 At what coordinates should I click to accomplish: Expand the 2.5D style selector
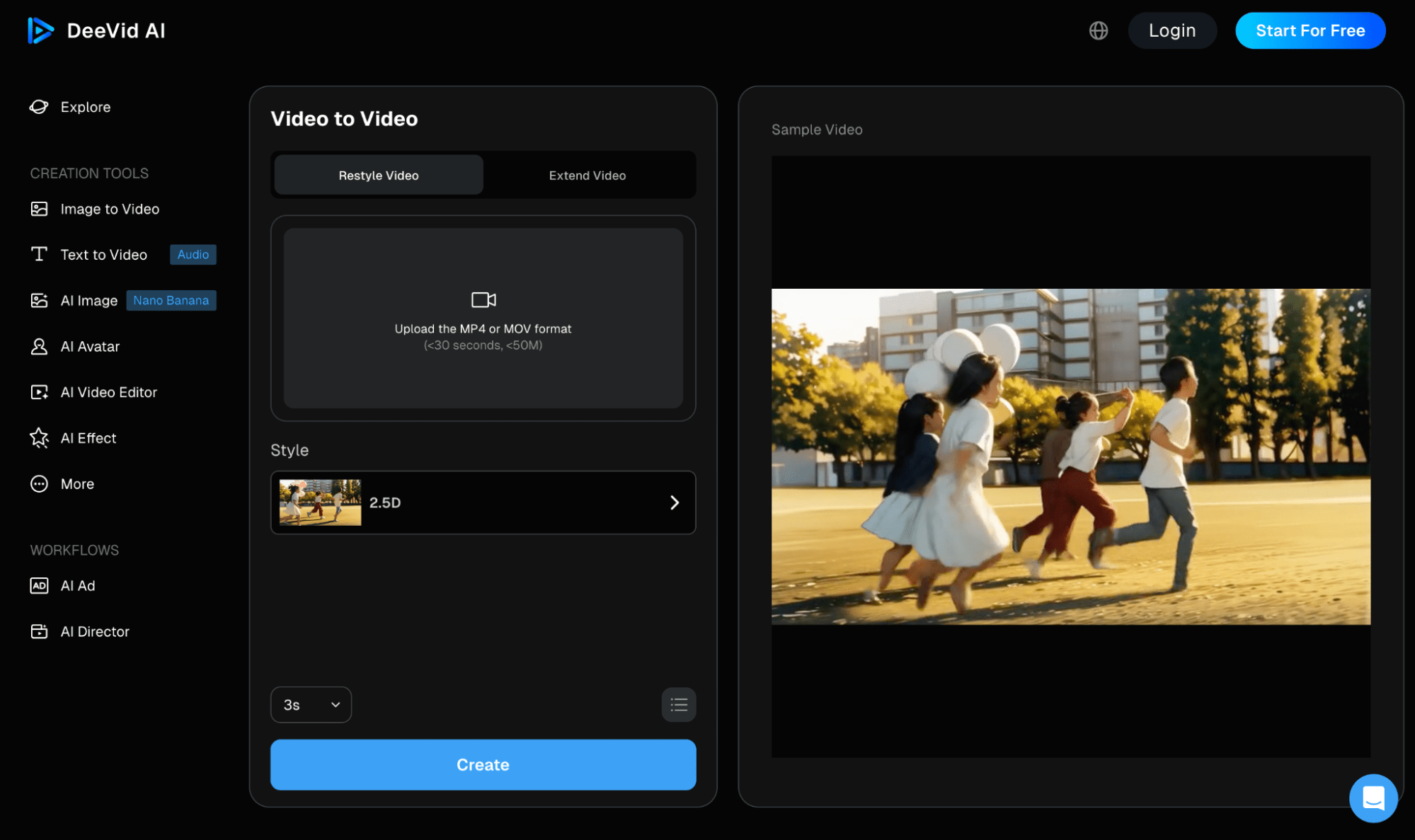click(x=673, y=502)
